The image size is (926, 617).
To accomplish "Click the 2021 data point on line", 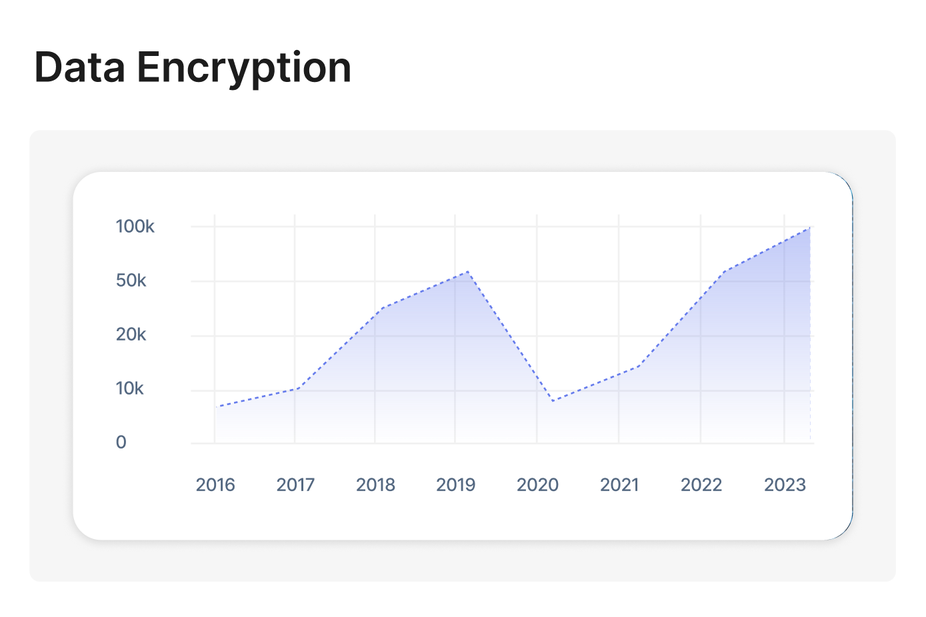I will (x=638, y=367).
